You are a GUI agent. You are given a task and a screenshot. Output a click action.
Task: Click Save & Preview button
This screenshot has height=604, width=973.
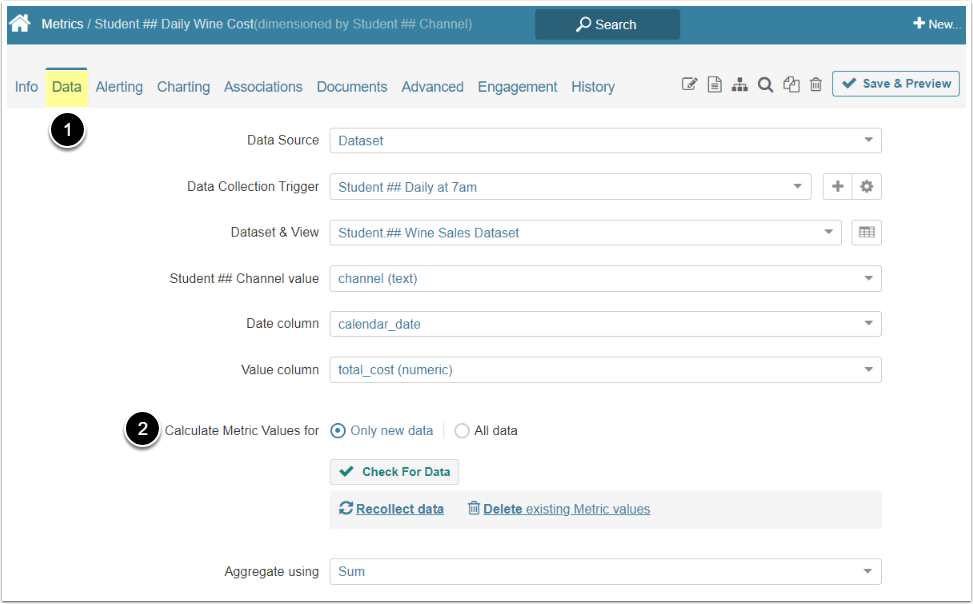click(895, 84)
